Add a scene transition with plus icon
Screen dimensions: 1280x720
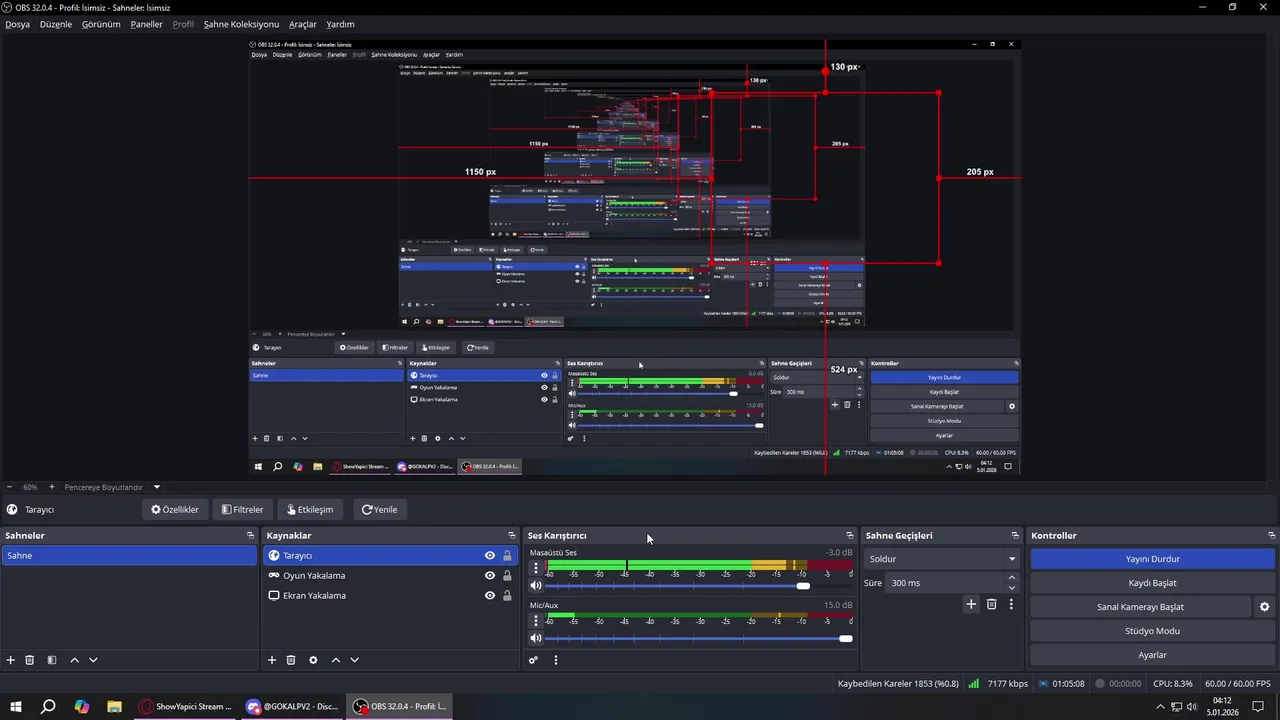(971, 604)
